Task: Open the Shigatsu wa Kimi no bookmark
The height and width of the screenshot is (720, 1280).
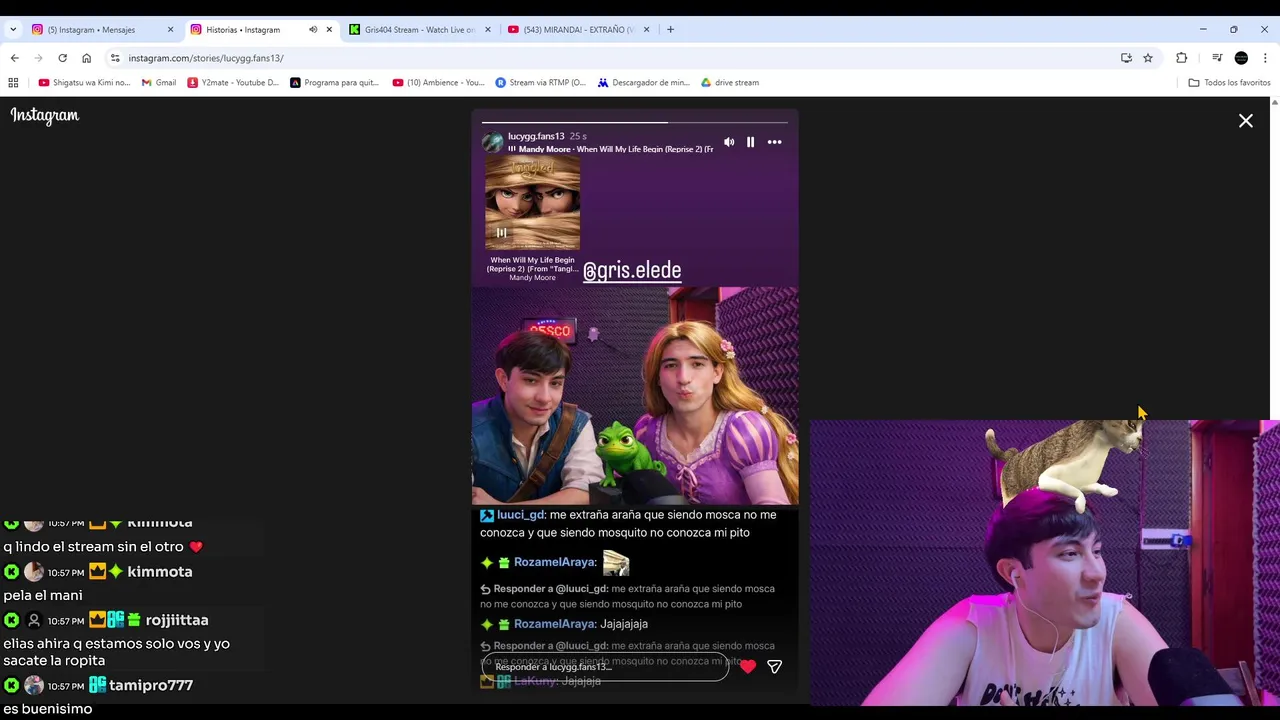Action: coord(84,83)
